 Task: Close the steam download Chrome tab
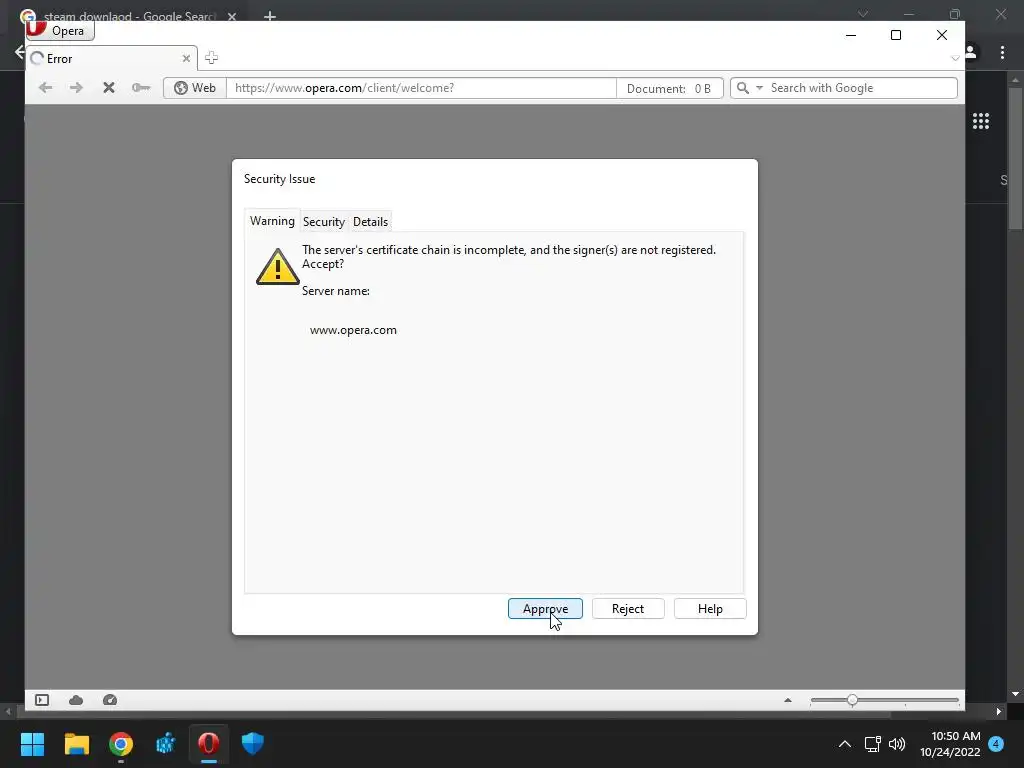(232, 16)
